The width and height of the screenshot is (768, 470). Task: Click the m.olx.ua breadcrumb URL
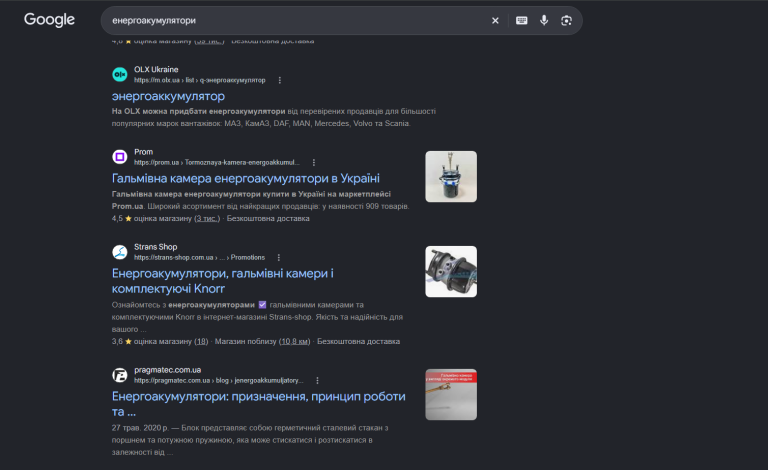click(200, 80)
